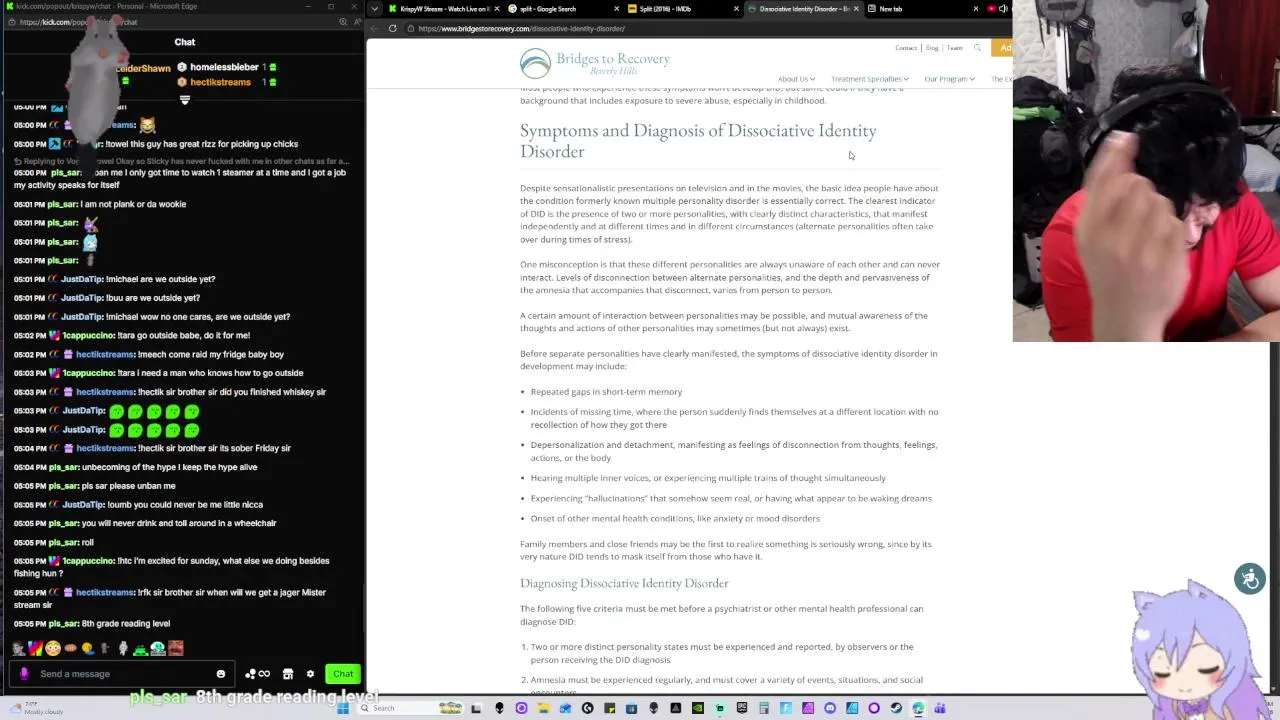Image resolution: width=1280 pixels, height=720 pixels.
Task: Open the chat shop store icon
Action: [288, 674]
